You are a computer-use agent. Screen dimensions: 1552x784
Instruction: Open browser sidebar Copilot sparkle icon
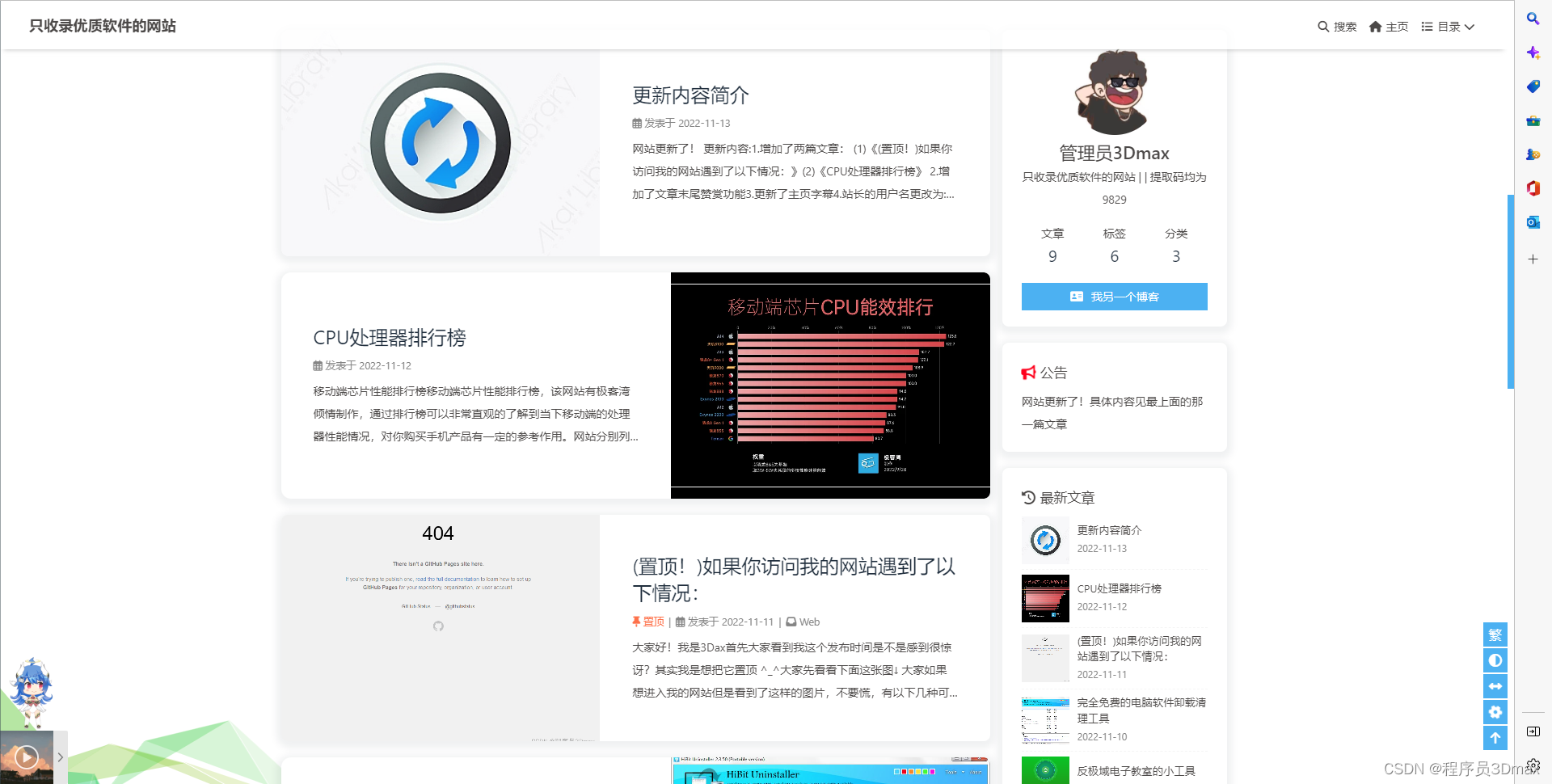point(1533,53)
